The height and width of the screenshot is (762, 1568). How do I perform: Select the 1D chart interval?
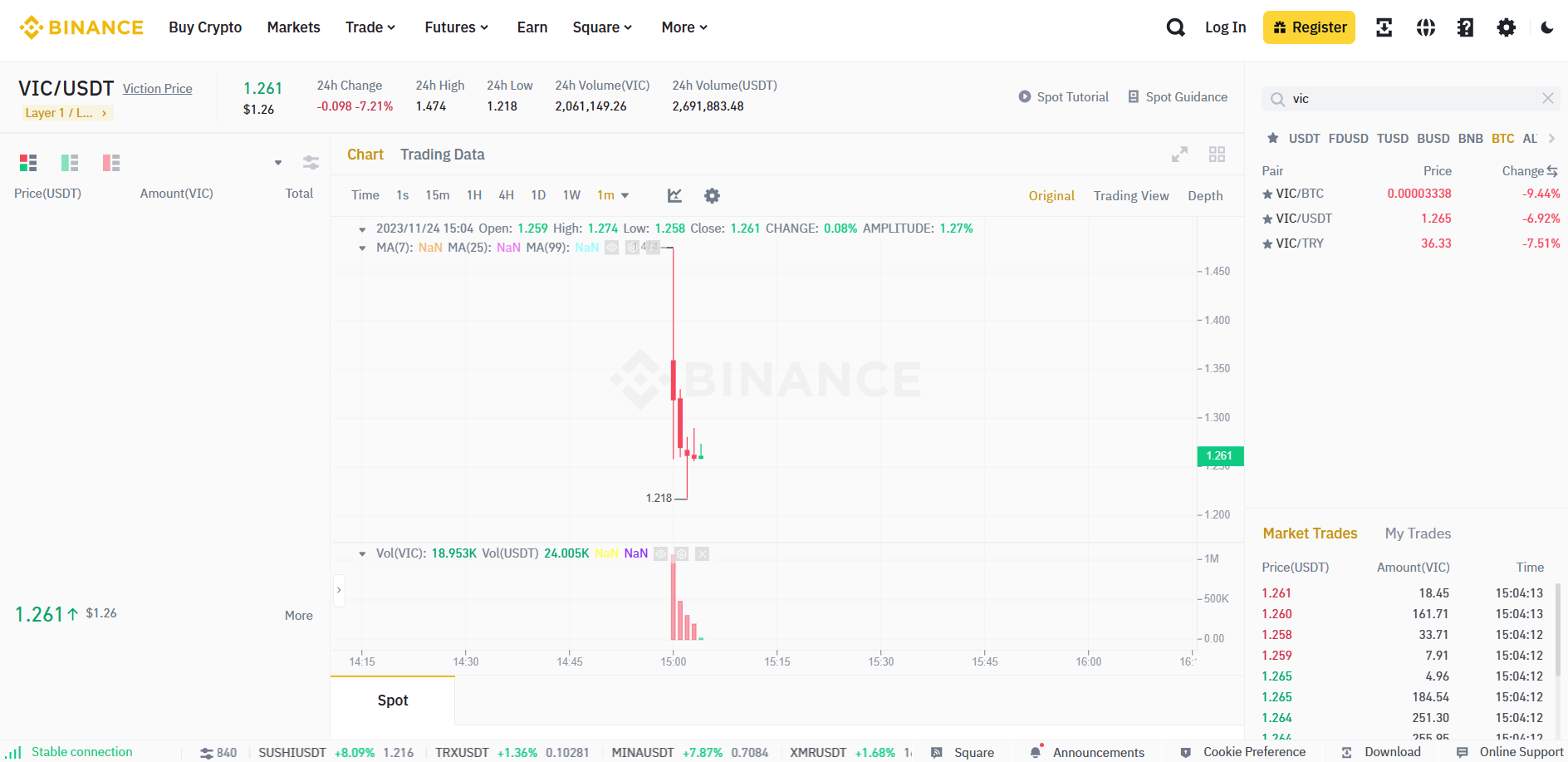tap(538, 195)
